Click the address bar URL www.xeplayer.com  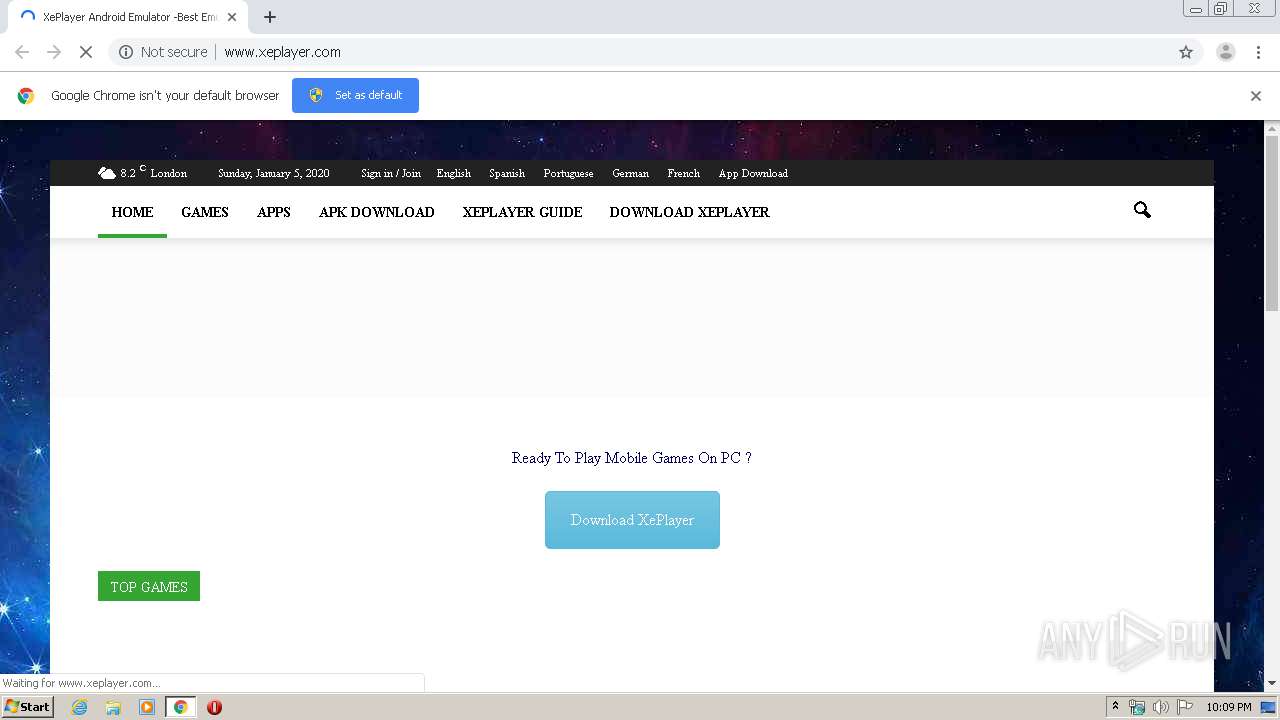click(x=282, y=52)
